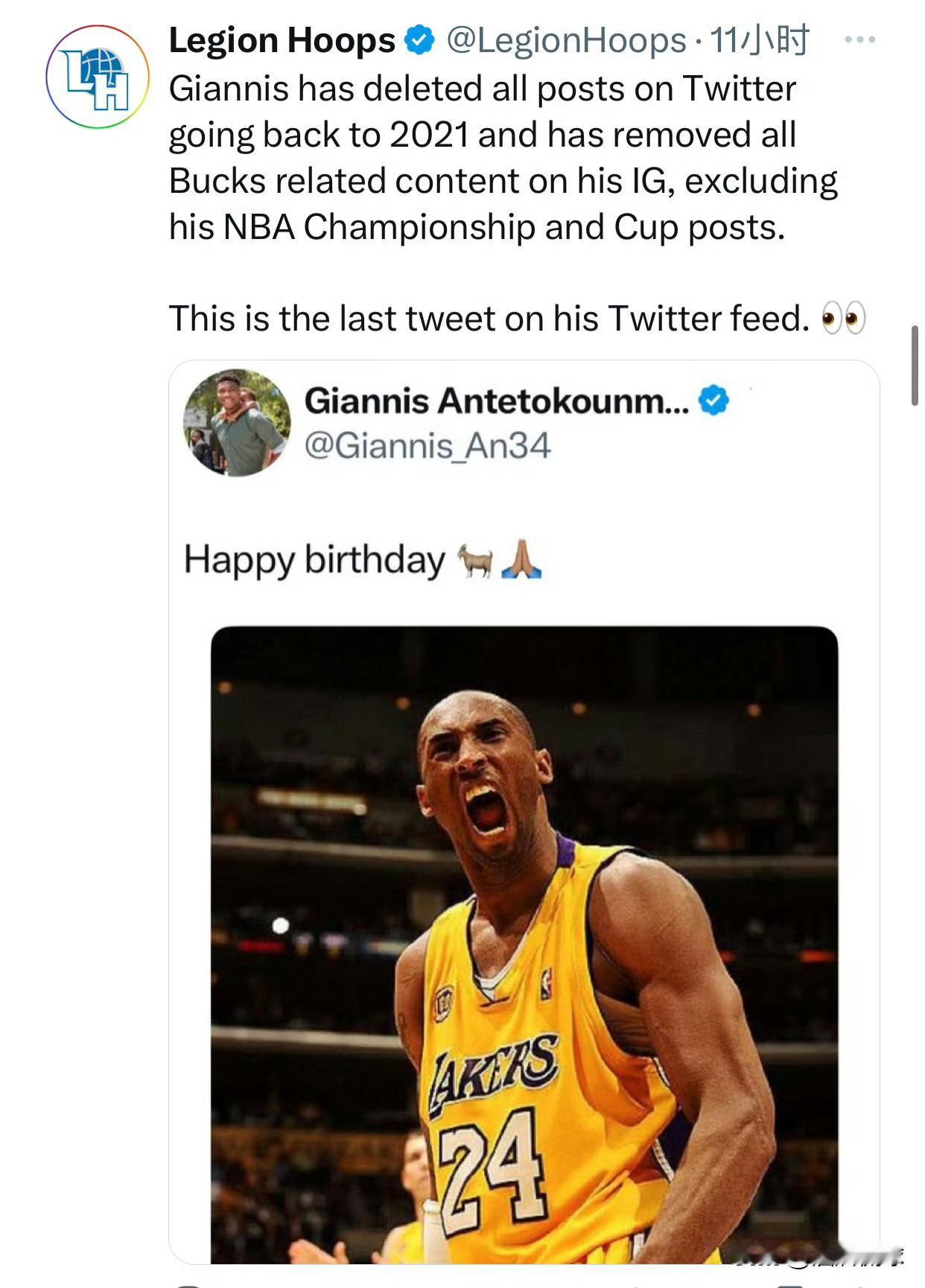The image size is (925, 1288).
Task: Open the tweet's three-dot more menu
Action: click(859, 40)
